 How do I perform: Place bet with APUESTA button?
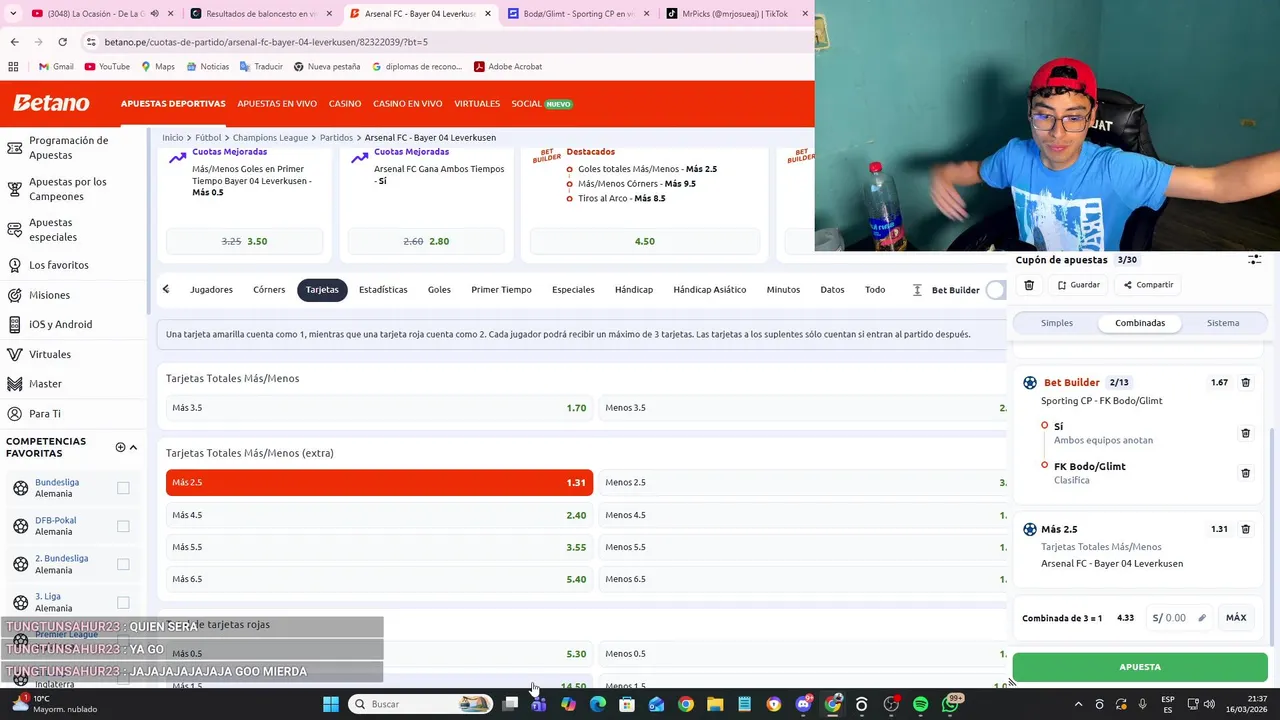coord(1140,667)
